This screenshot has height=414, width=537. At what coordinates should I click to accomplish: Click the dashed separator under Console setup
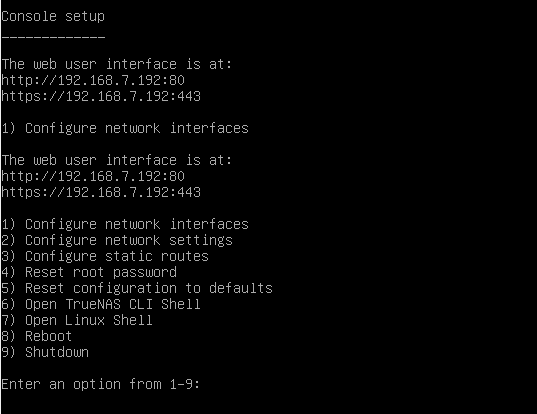(53, 36)
